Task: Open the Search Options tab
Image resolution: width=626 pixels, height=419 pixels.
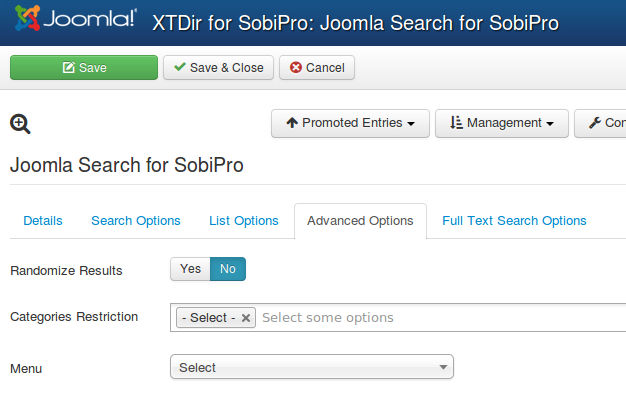Action: coord(136,221)
